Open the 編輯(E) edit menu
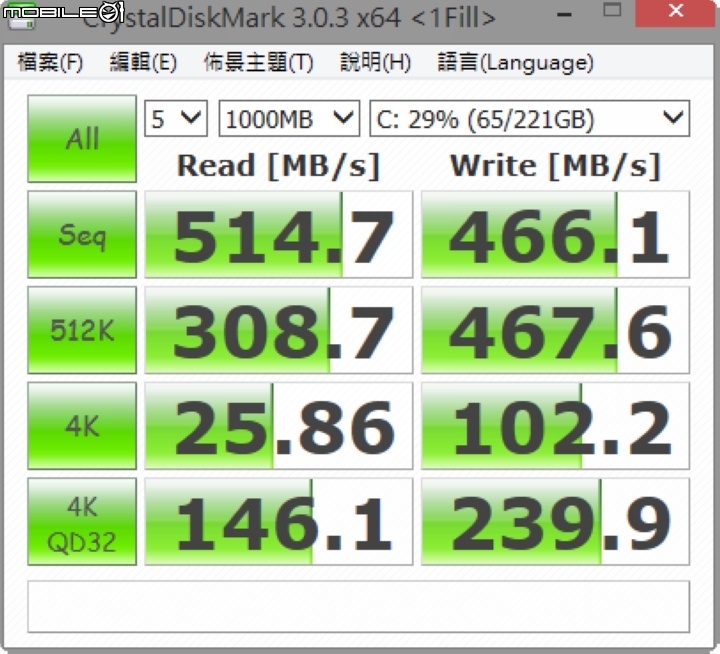This screenshot has height=654, width=720. point(143,62)
